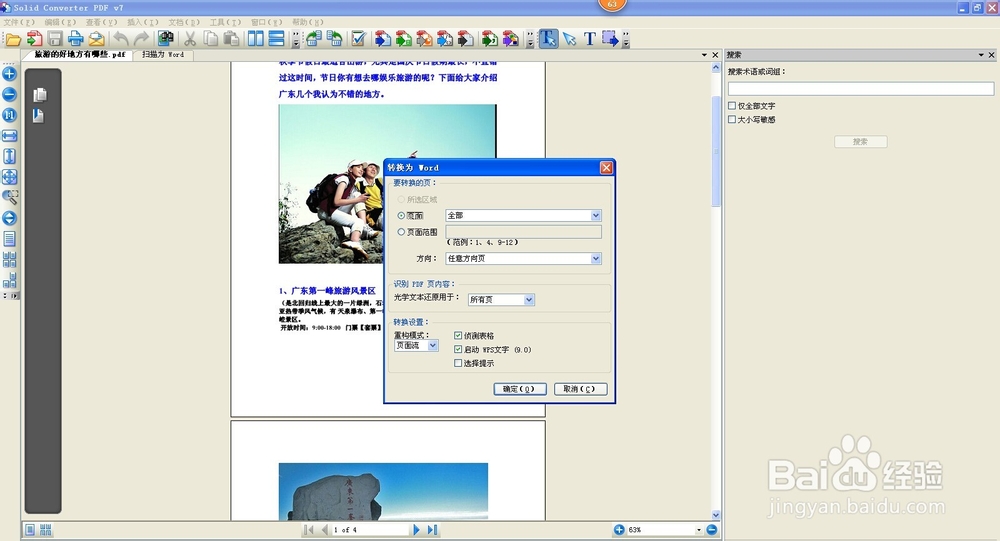The height and width of the screenshot is (541, 1000).
Task: Open the 编辑 menu
Action: click(61, 22)
